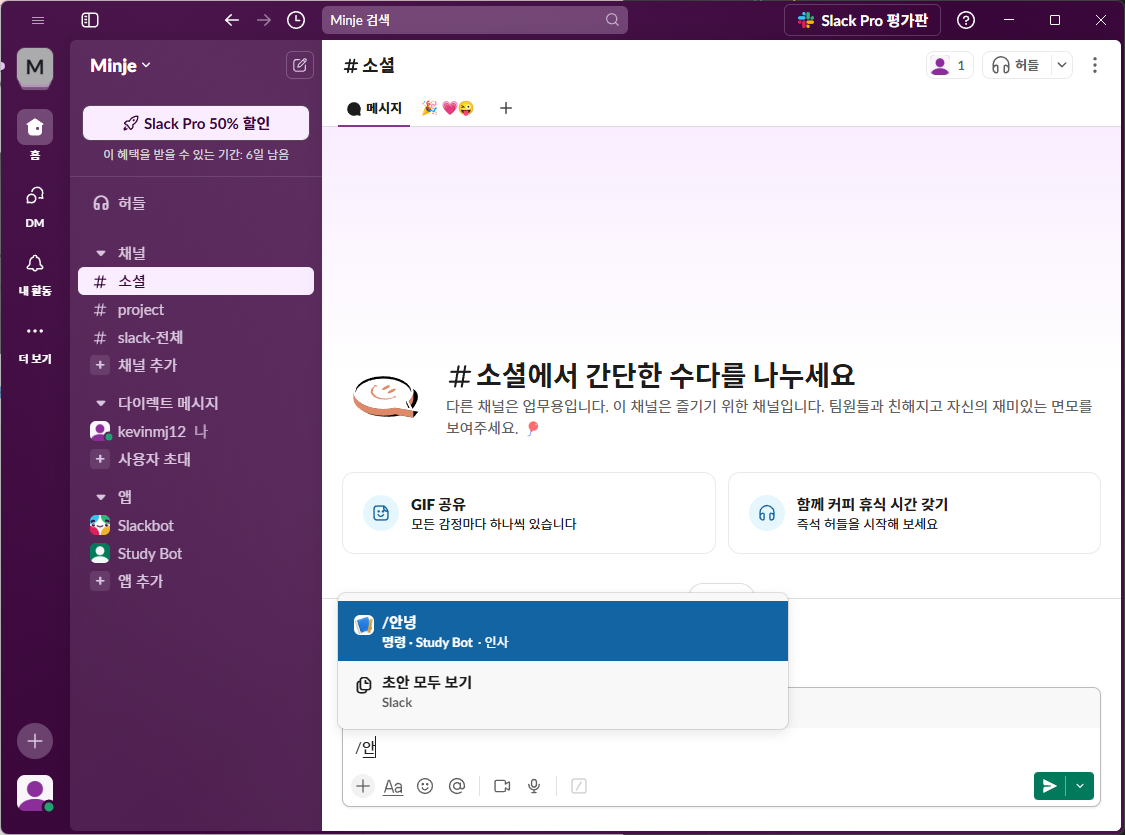Toggle the sidebar panel icon
1125x835 pixels.
pyautogui.click(x=90, y=20)
